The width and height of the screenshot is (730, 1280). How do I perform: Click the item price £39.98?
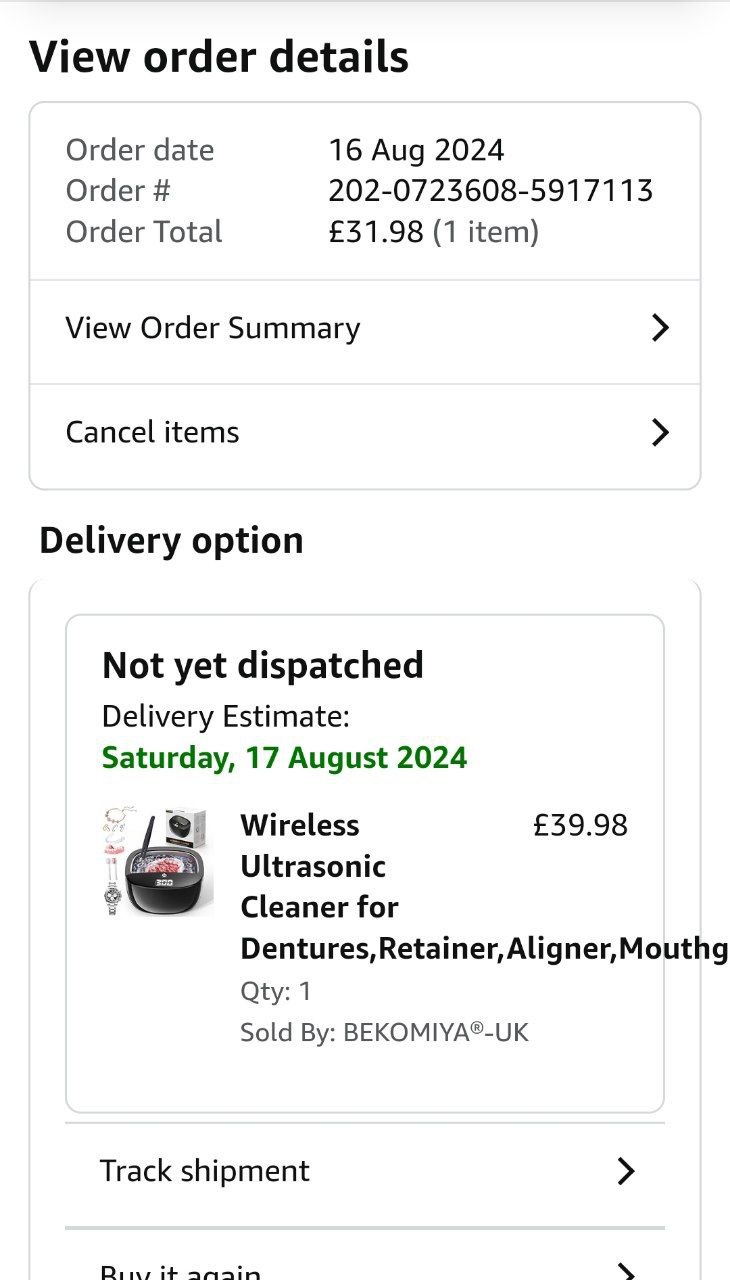click(580, 825)
